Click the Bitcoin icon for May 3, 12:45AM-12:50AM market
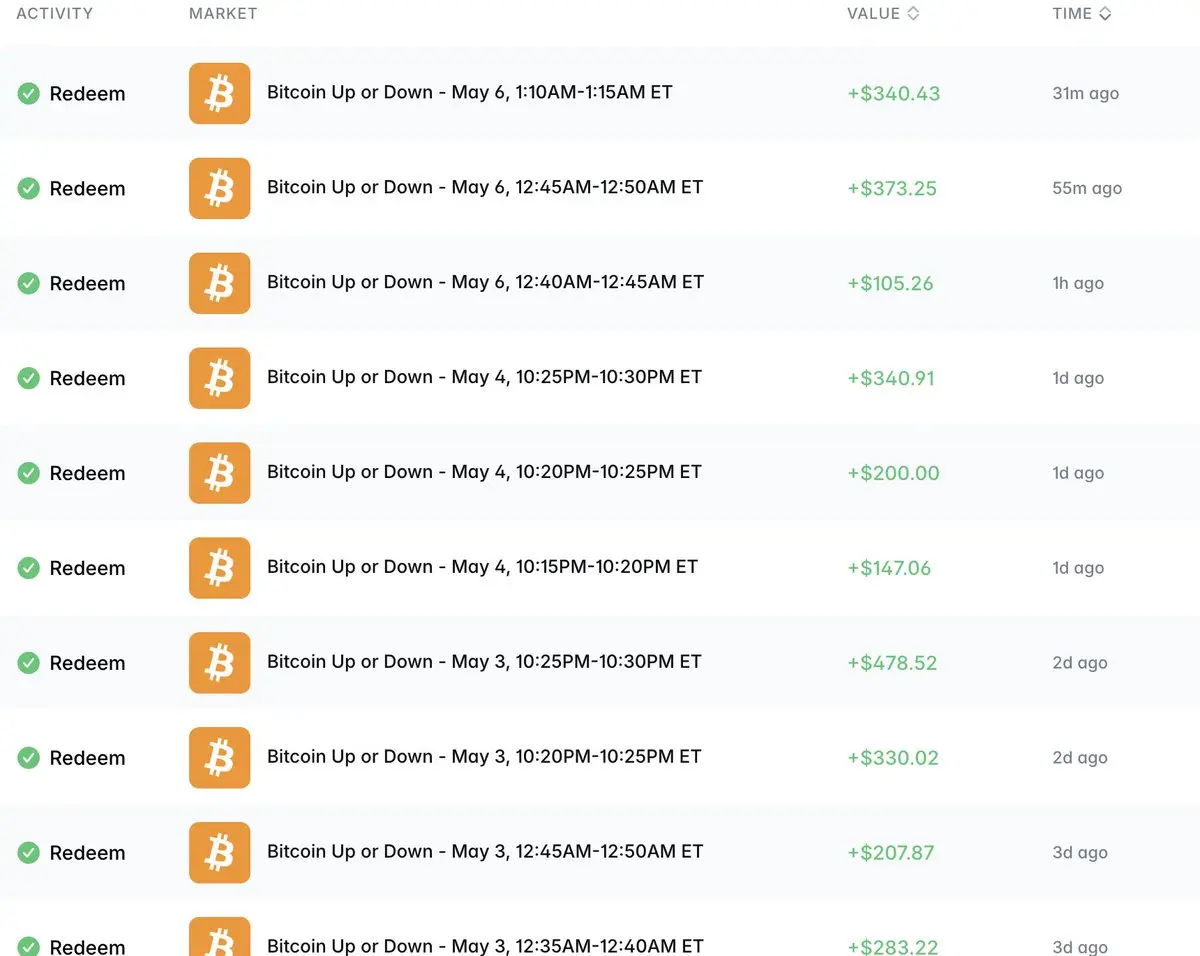This screenshot has width=1200, height=956. (x=220, y=853)
